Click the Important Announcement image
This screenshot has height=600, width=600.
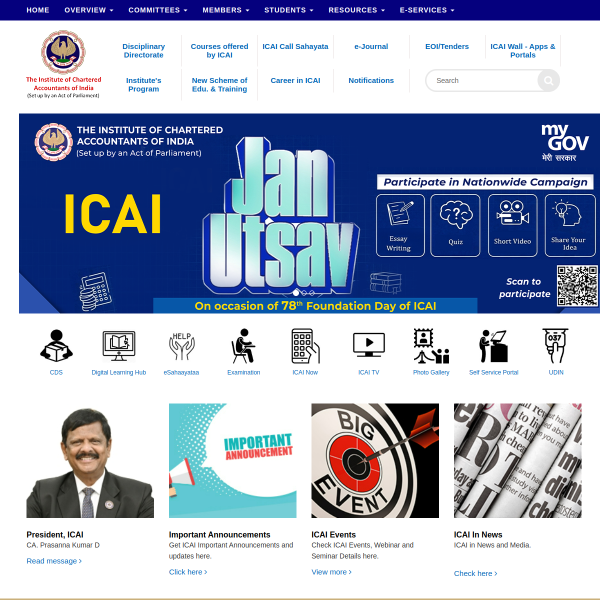tap(233, 460)
